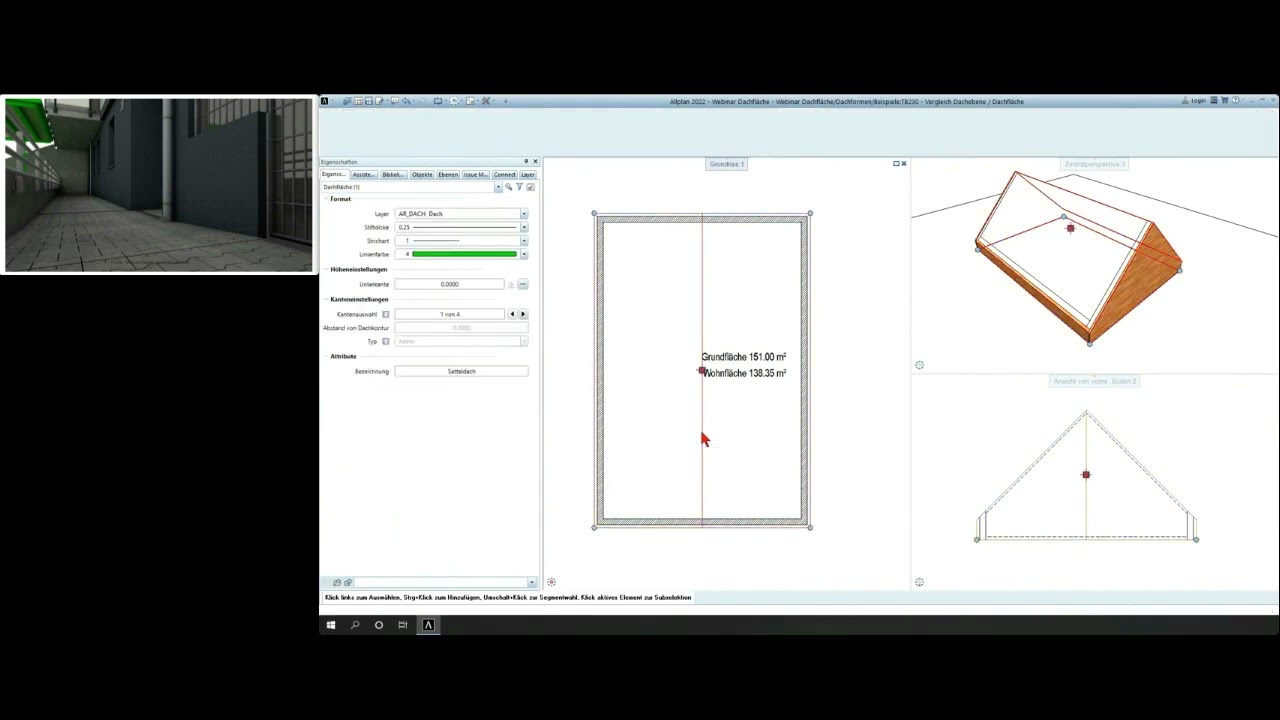The image size is (1280, 720).
Task: Open the Objekte tab
Action: click(x=422, y=174)
